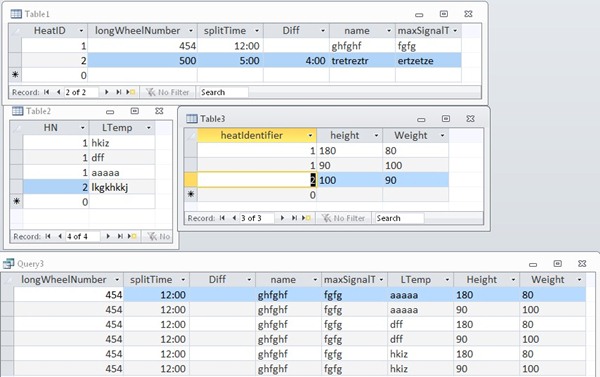
Task: Click the Search box in Table3
Action: point(399,218)
